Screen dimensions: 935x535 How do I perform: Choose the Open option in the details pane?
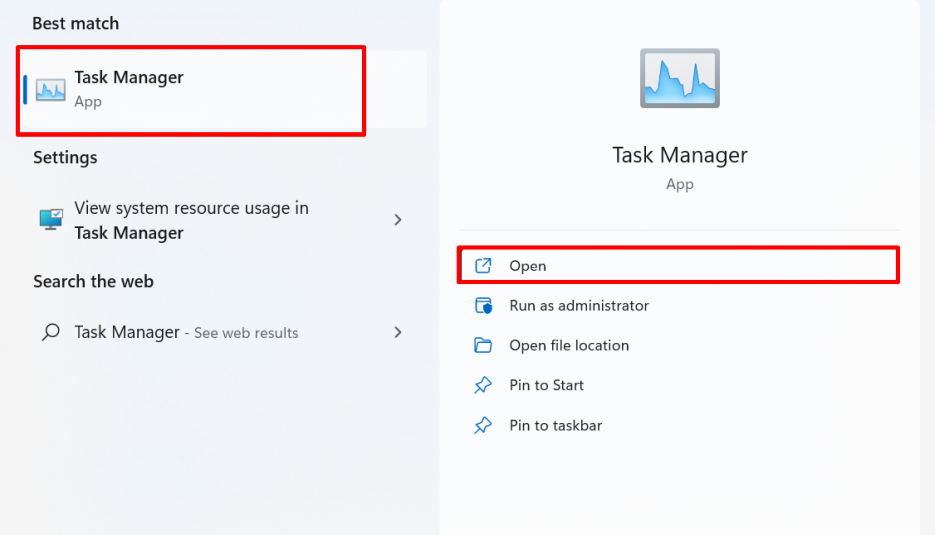pyautogui.click(x=528, y=266)
